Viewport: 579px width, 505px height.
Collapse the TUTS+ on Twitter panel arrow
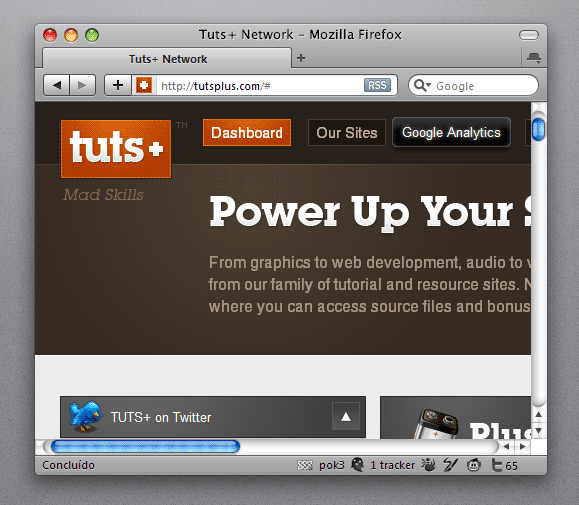click(346, 417)
